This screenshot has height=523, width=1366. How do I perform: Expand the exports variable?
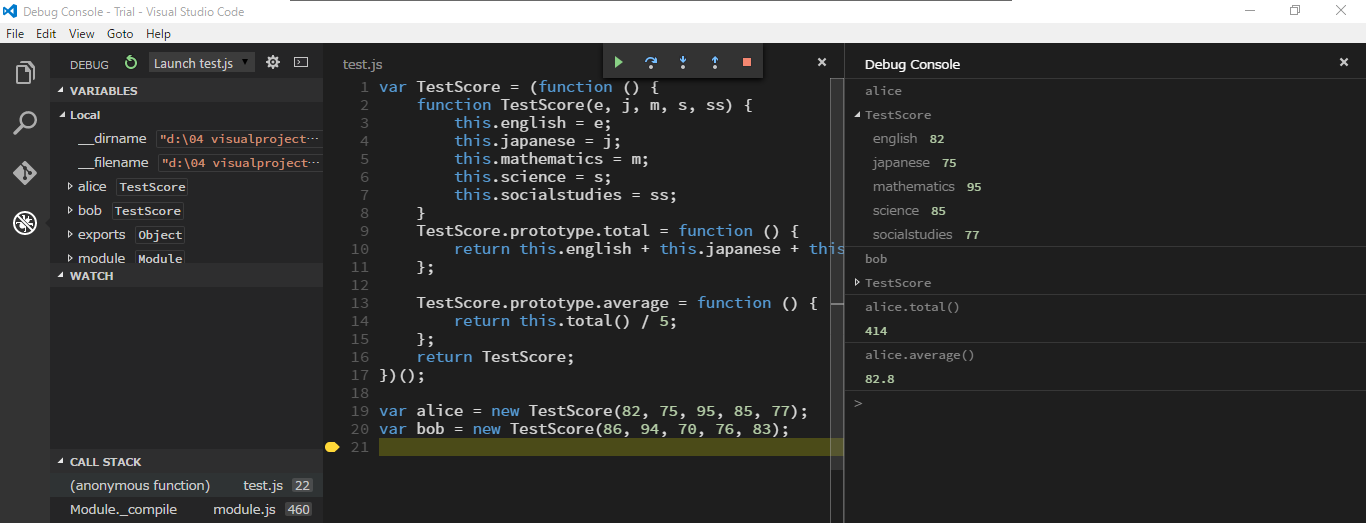coord(70,235)
